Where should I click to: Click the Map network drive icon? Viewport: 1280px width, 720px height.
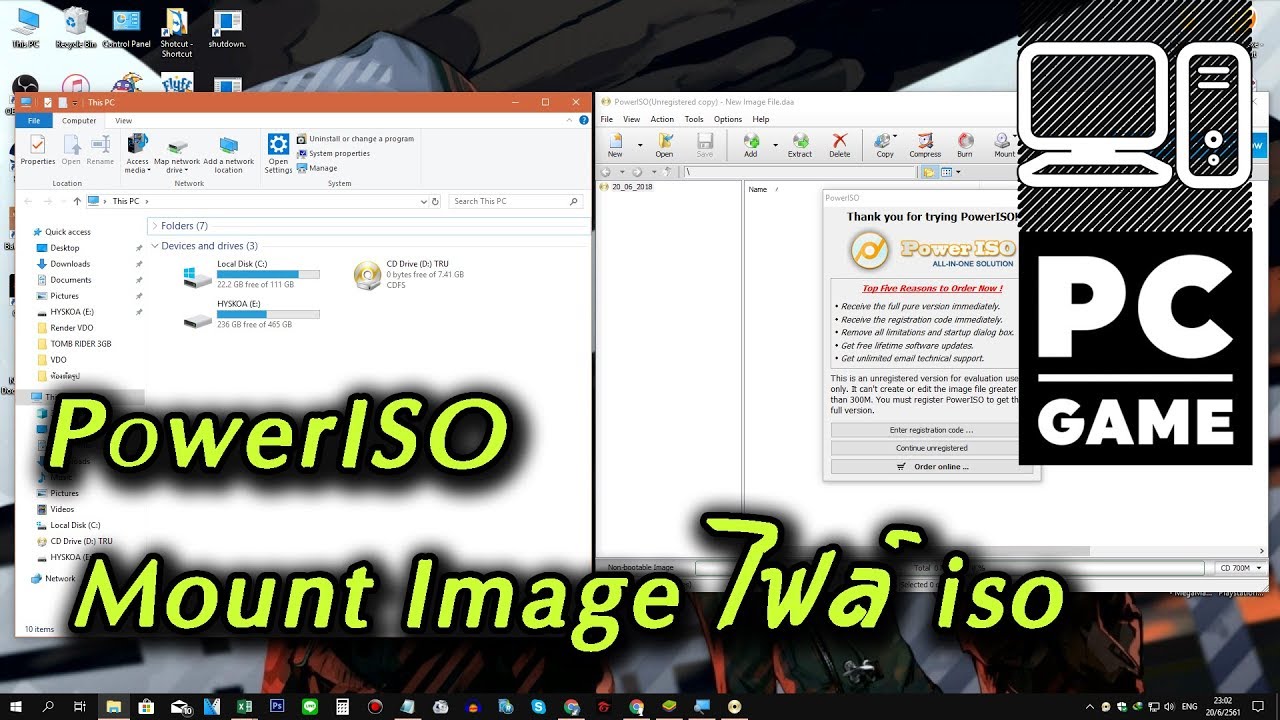[177, 146]
